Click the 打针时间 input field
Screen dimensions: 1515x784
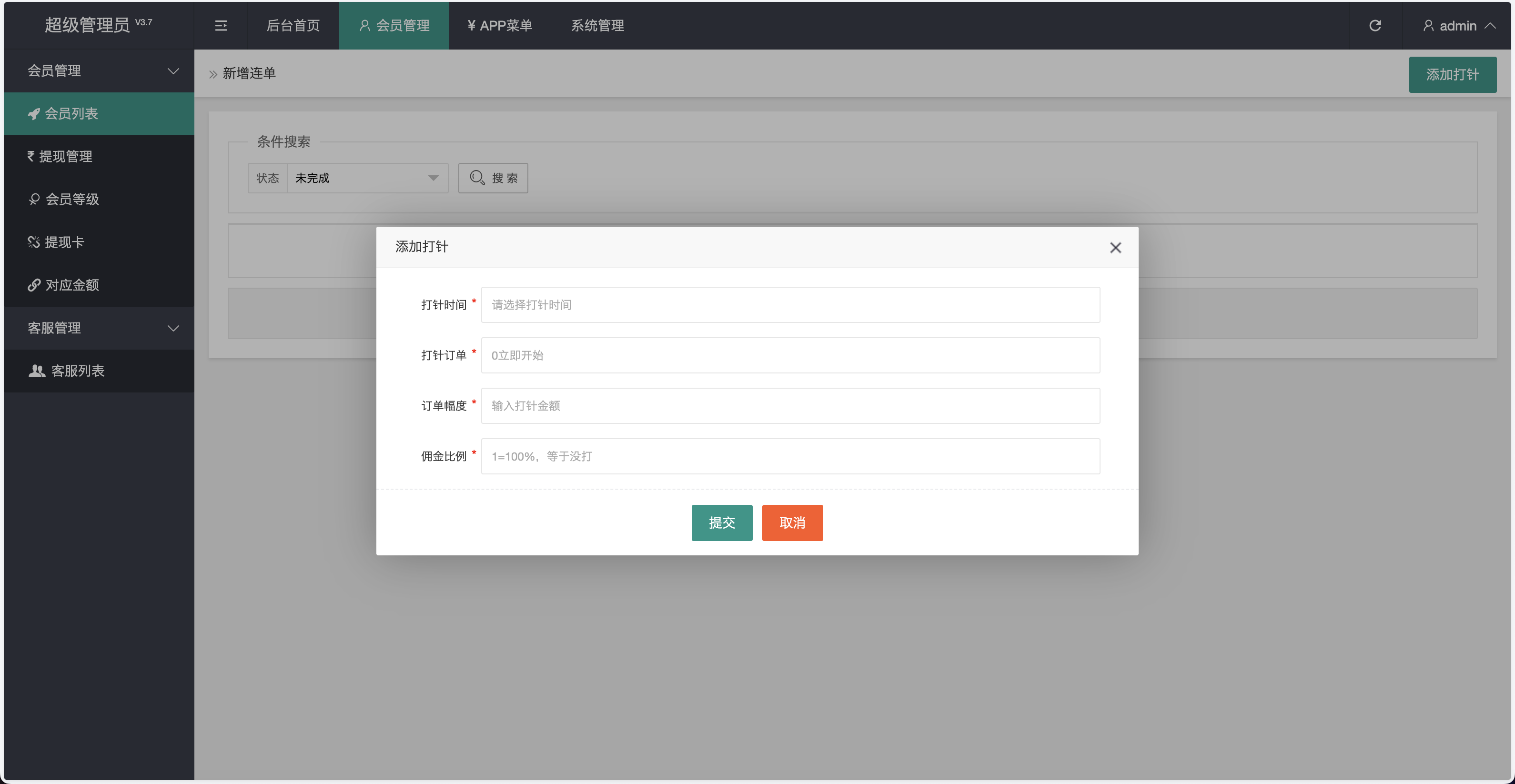pyautogui.click(x=790, y=304)
